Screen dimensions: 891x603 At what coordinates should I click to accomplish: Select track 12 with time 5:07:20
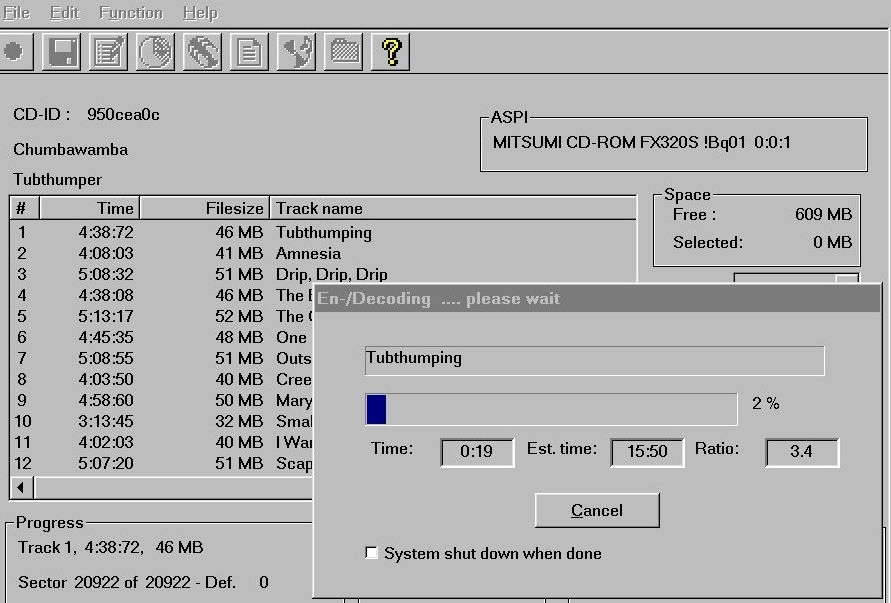click(162, 464)
